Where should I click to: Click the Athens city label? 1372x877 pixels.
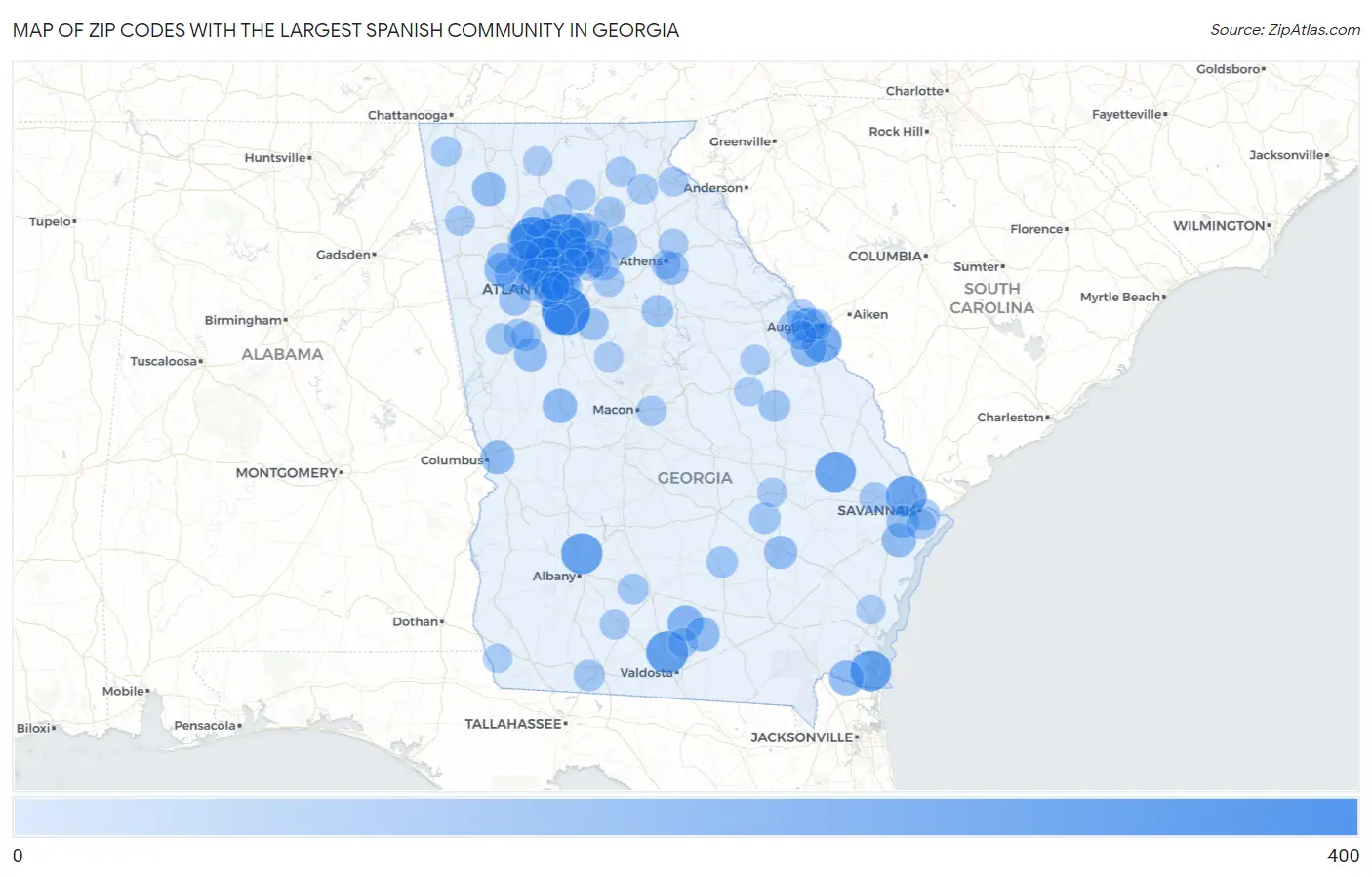(643, 261)
